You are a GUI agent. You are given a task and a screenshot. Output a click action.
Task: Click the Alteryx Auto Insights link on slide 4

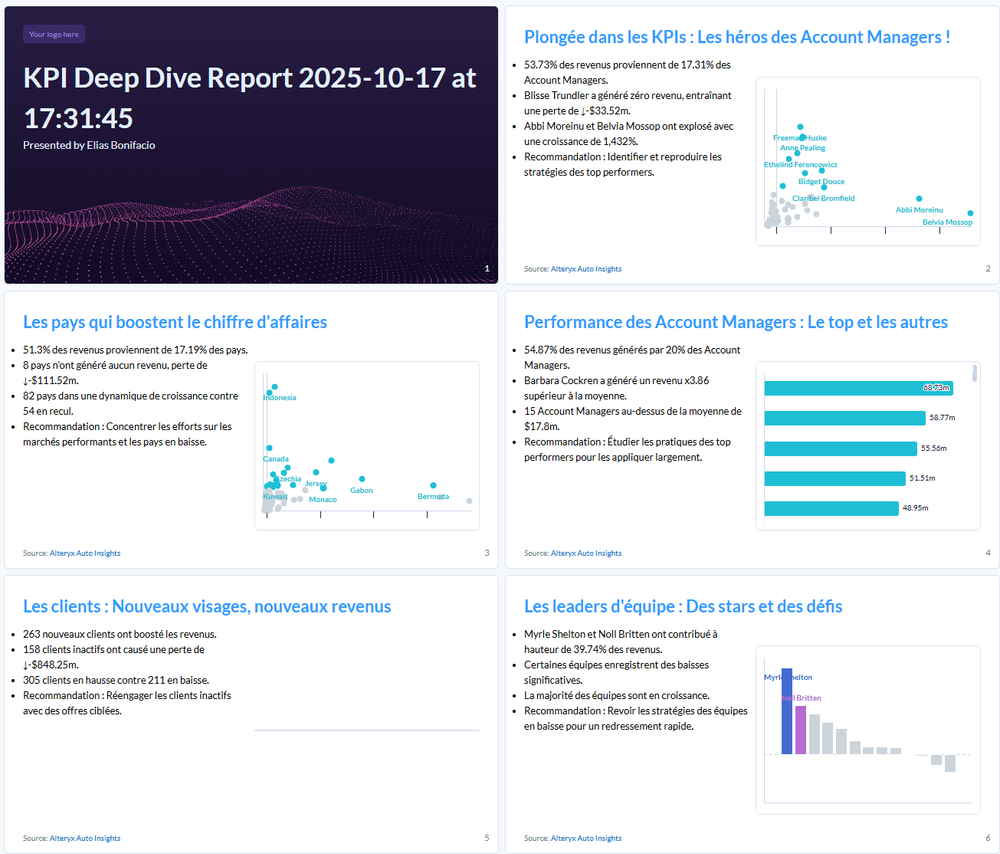coord(585,553)
